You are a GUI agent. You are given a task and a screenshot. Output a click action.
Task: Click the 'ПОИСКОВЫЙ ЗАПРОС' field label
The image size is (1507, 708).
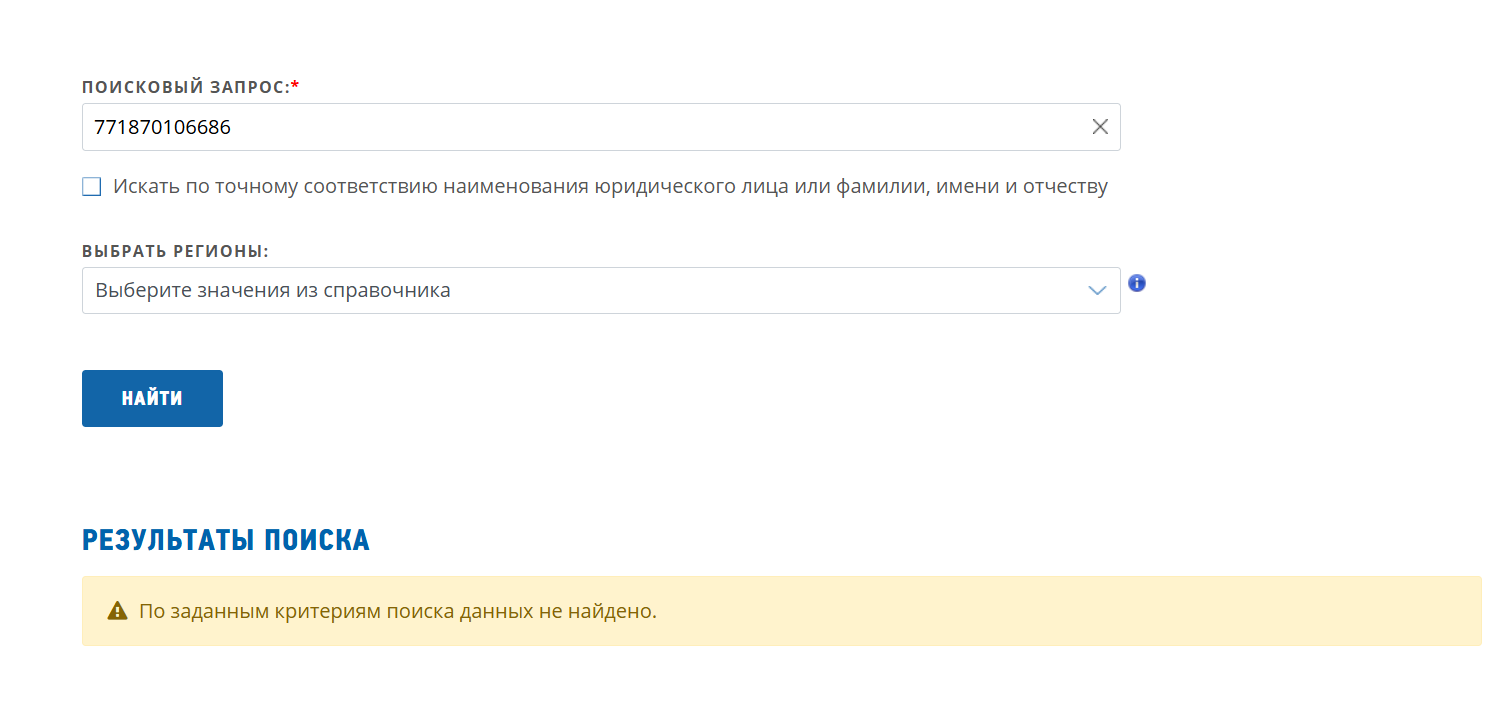[x=185, y=87]
